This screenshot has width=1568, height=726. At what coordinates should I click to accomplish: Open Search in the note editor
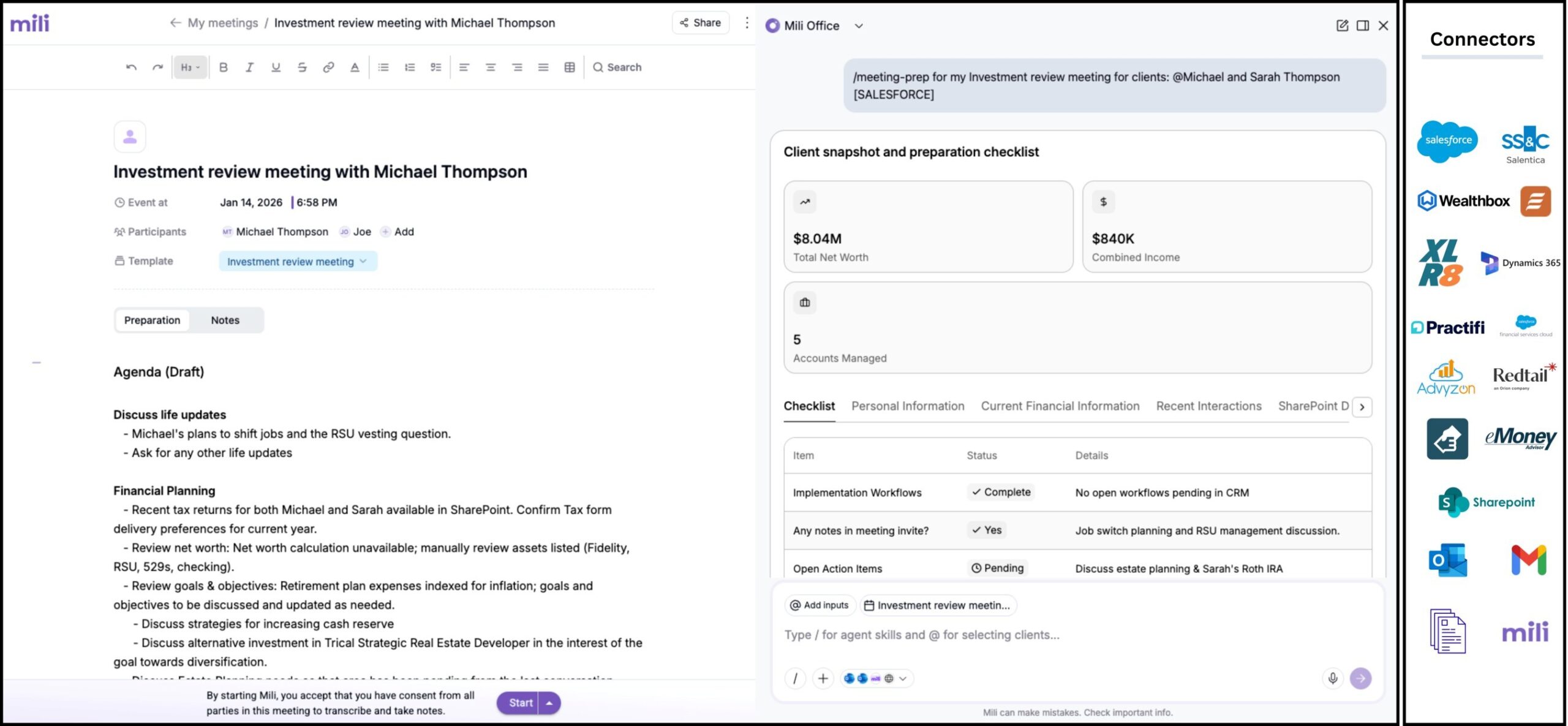coord(617,67)
